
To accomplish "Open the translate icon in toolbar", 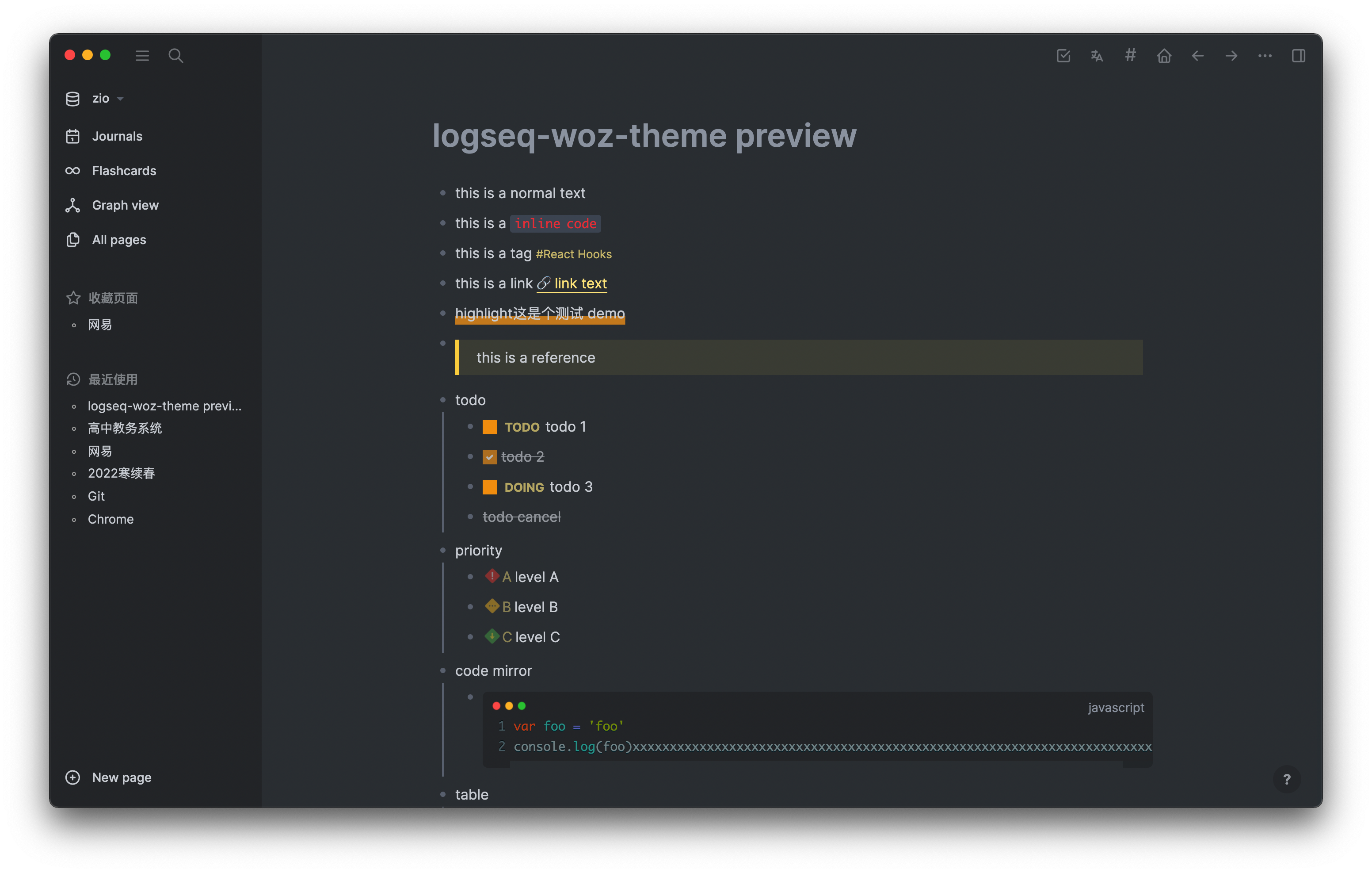I will (x=1097, y=55).
